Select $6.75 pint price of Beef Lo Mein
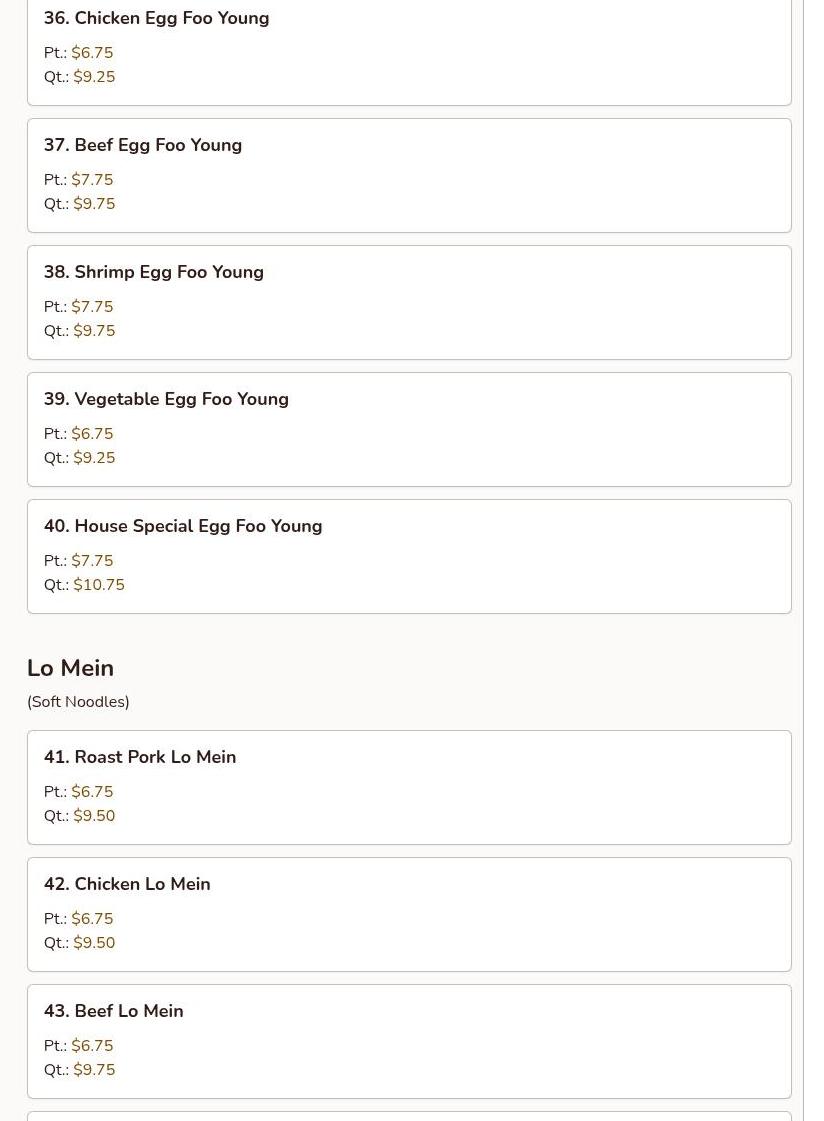 click(x=92, y=1045)
